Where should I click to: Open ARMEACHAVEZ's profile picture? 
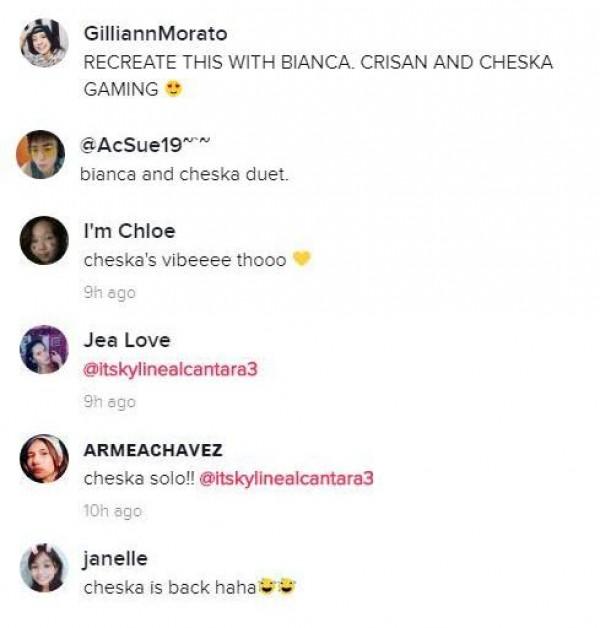point(44,459)
